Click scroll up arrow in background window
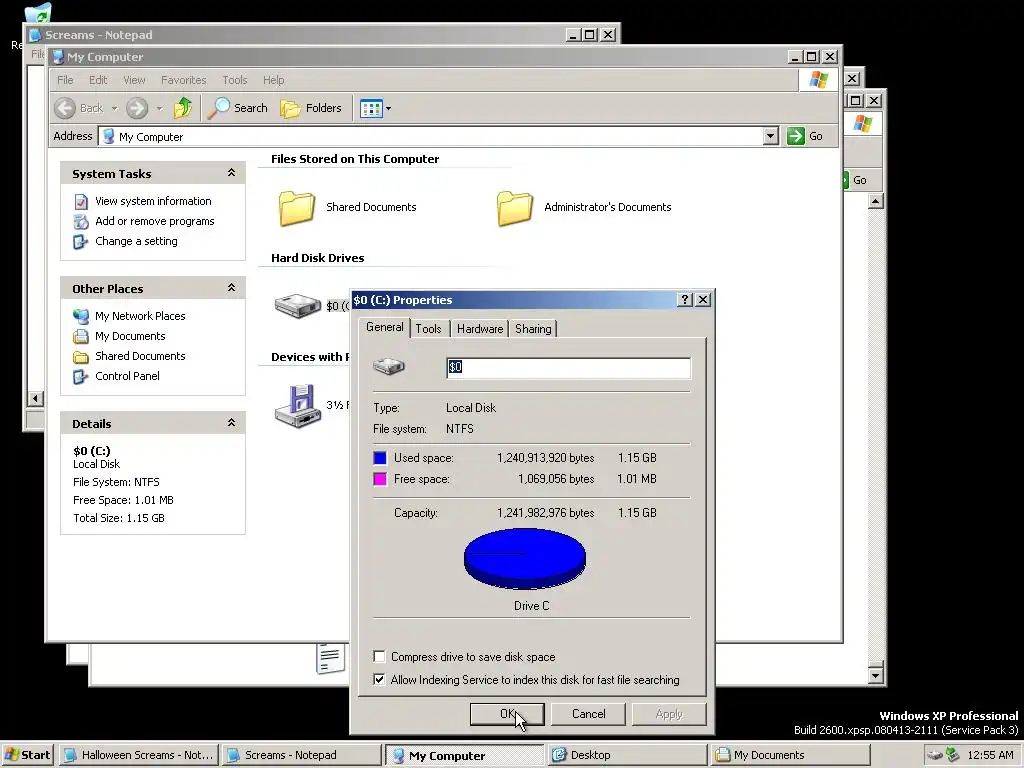The width and height of the screenshot is (1024, 768). tap(876, 201)
